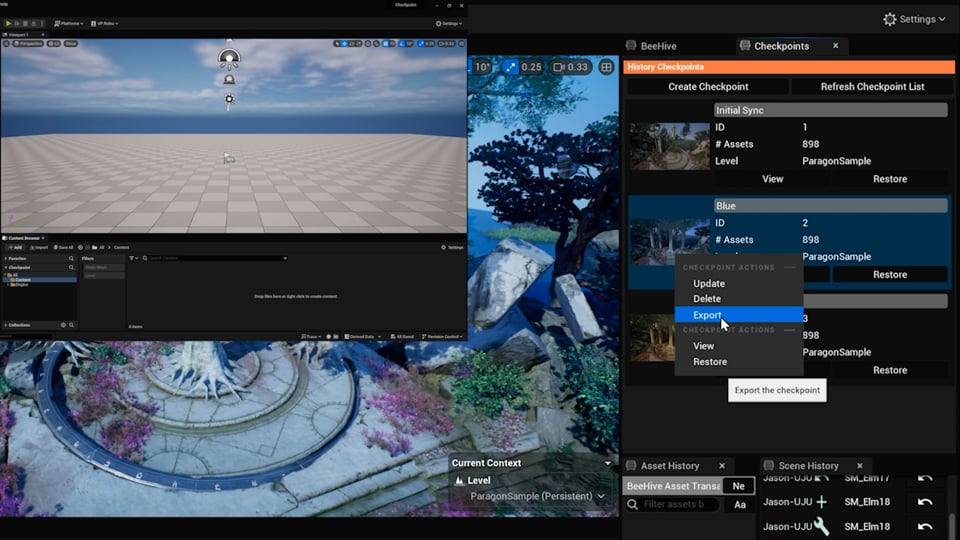Viewport: 960px width, 540px height.
Task: Click the Content Browser search field
Action: [217, 258]
